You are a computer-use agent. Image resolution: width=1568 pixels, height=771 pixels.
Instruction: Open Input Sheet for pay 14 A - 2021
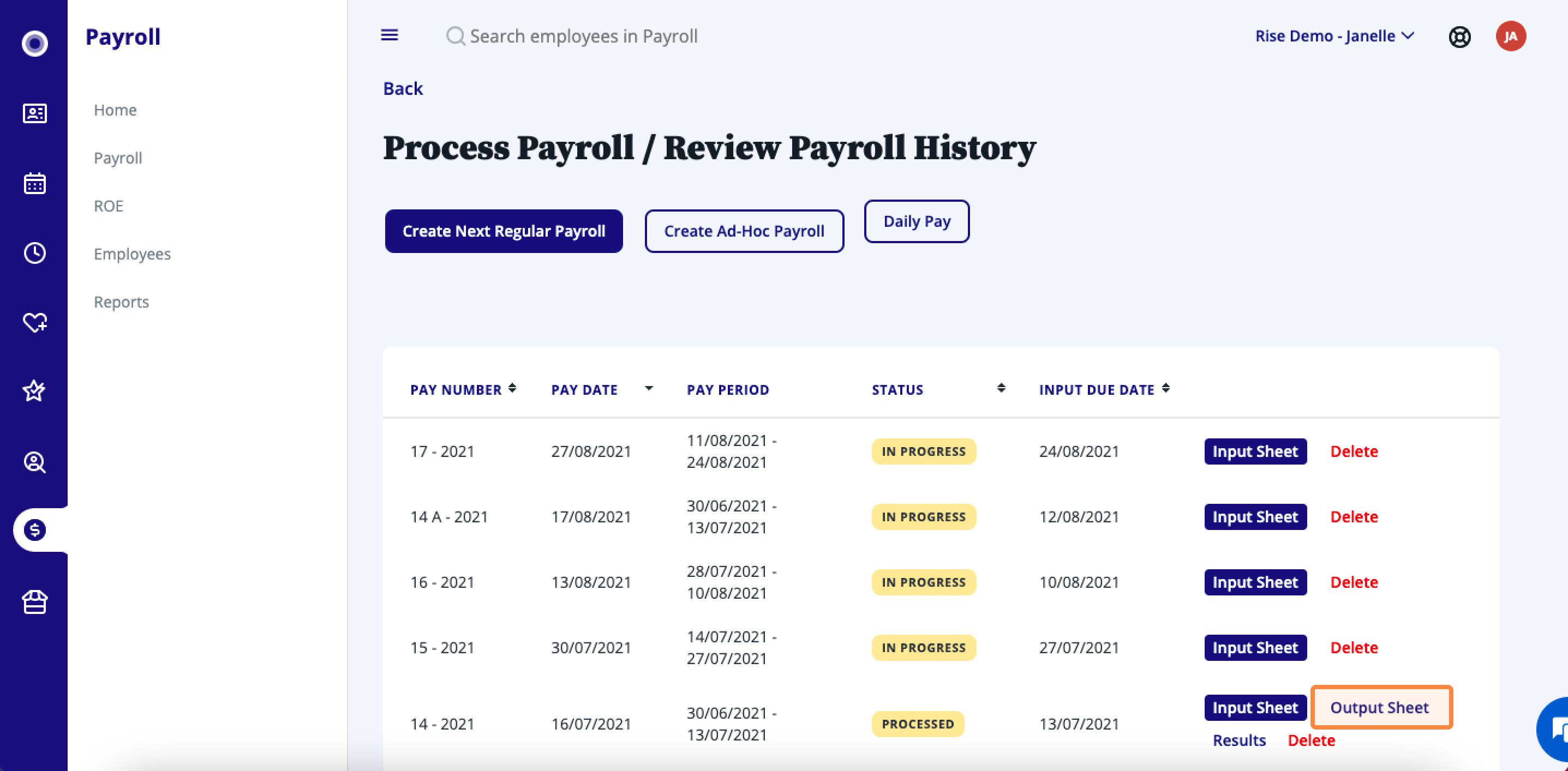point(1255,517)
